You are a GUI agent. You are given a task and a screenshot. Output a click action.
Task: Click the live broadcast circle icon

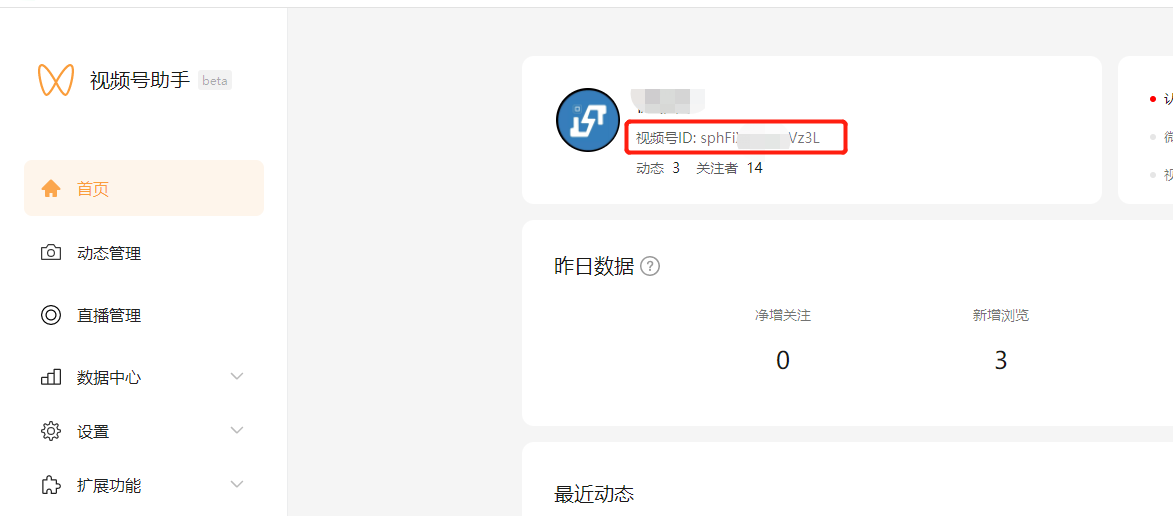point(51,315)
